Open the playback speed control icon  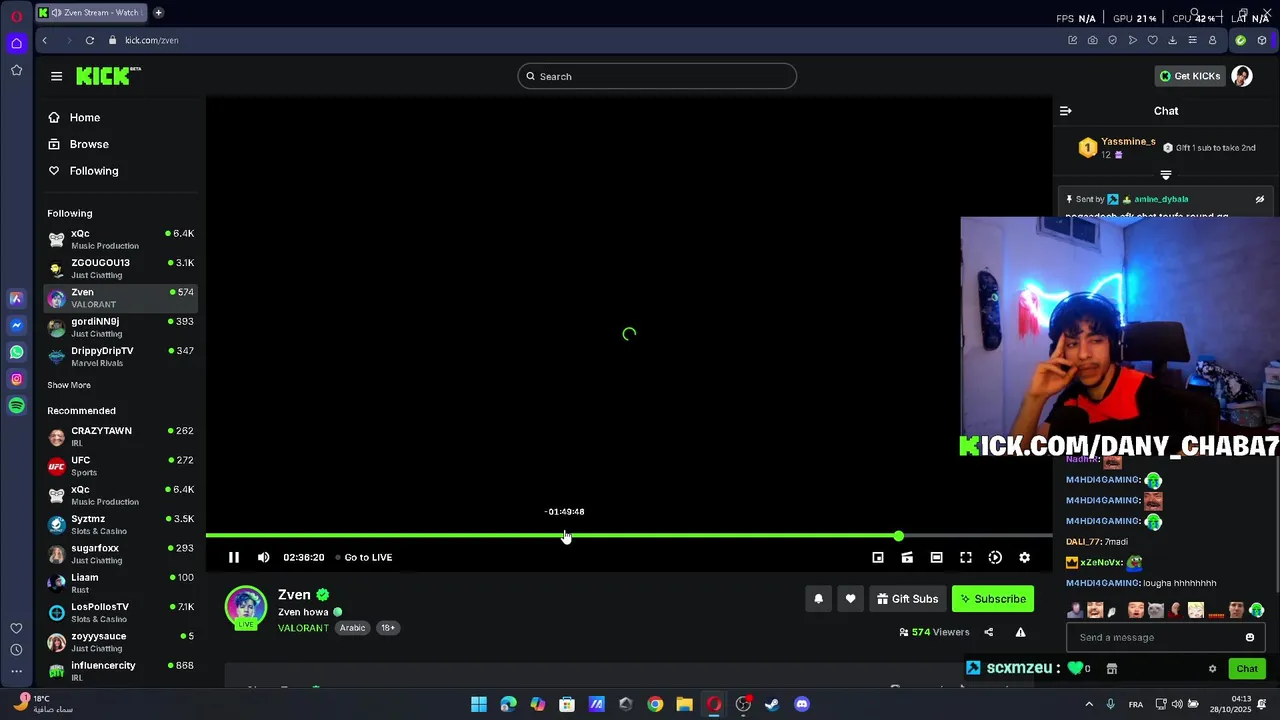995,557
